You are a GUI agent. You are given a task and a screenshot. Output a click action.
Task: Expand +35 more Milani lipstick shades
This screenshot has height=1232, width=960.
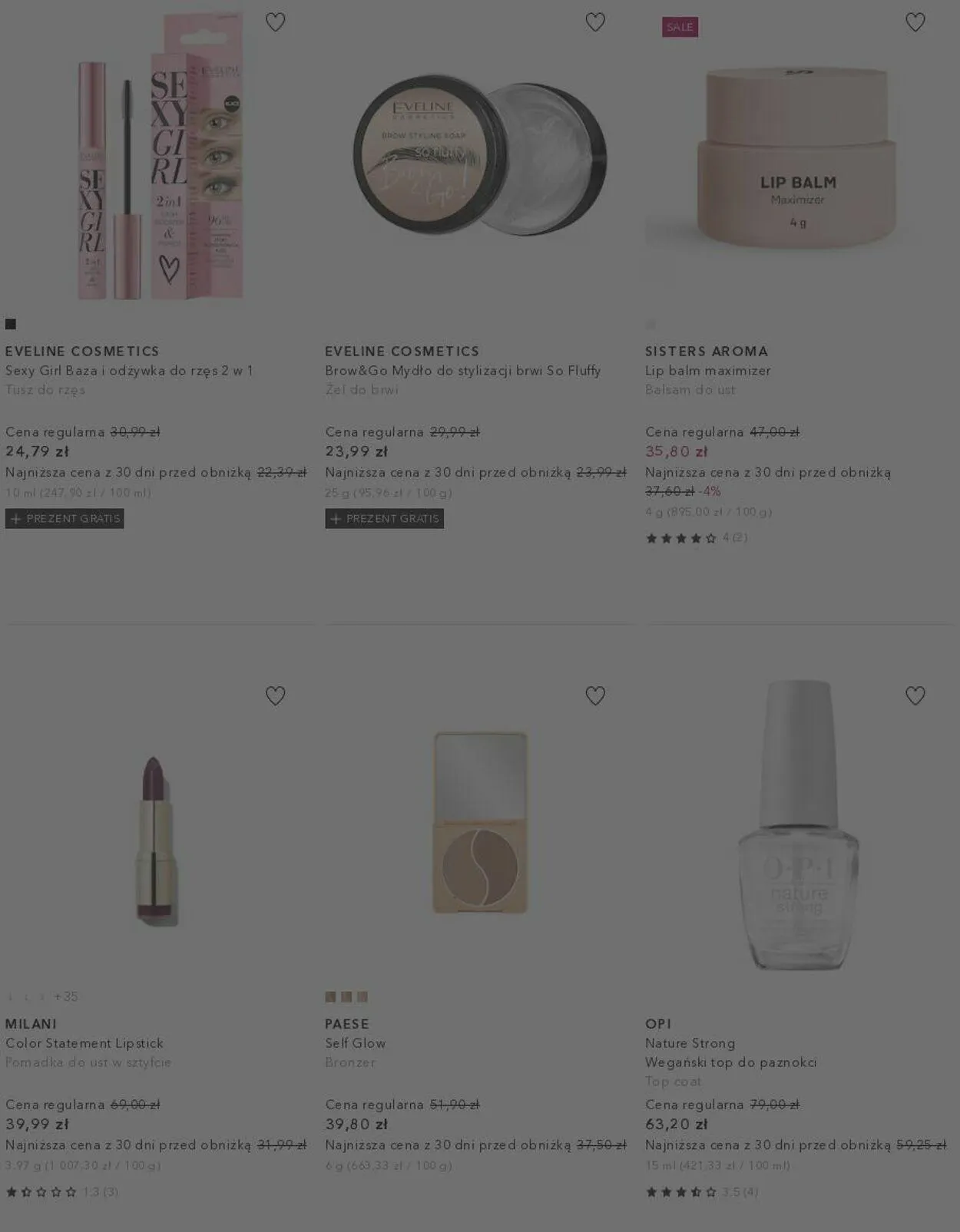pos(66,996)
